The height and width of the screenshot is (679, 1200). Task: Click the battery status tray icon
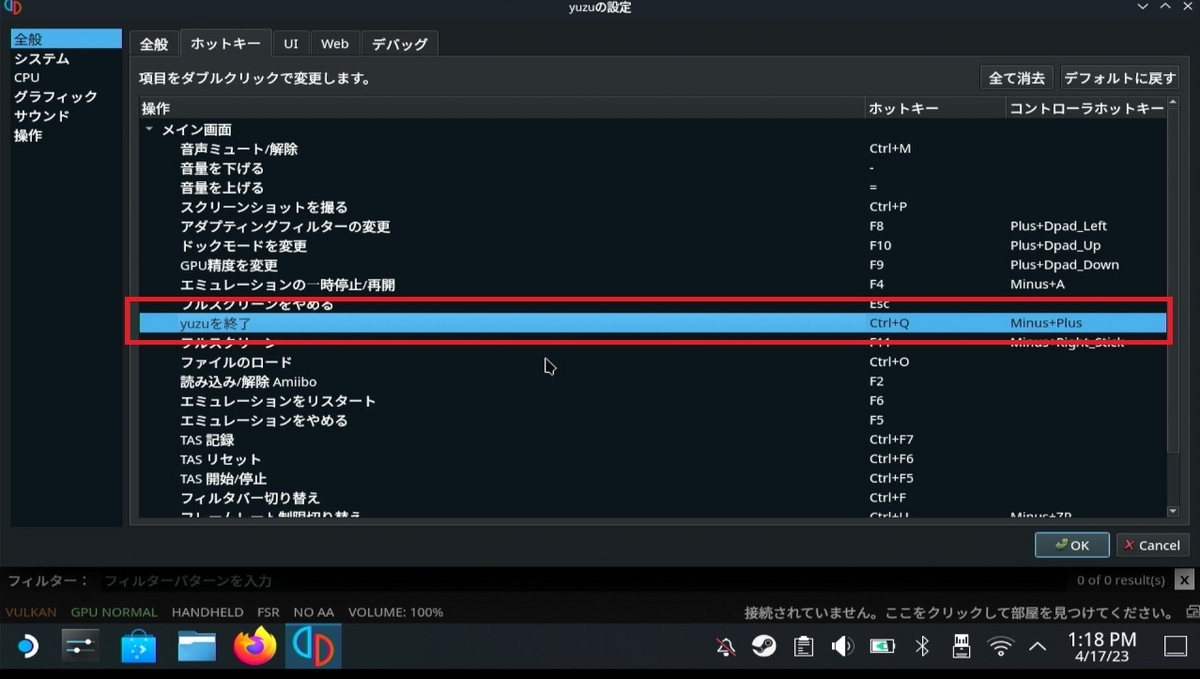click(883, 647)
